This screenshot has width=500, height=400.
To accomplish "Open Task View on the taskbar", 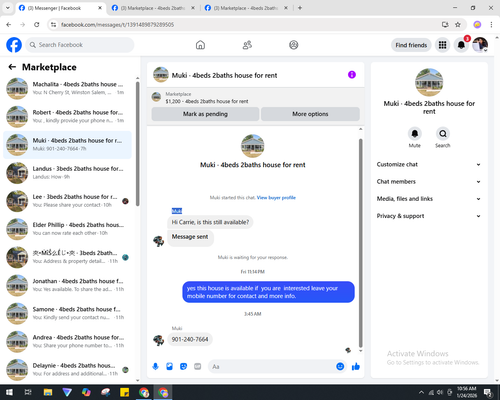I will pyautogui.click(x=28, y=392).
